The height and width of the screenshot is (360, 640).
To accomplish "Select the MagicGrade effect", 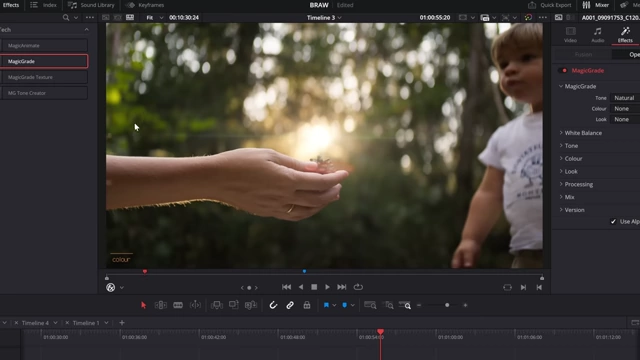I will tap(44, 61).
